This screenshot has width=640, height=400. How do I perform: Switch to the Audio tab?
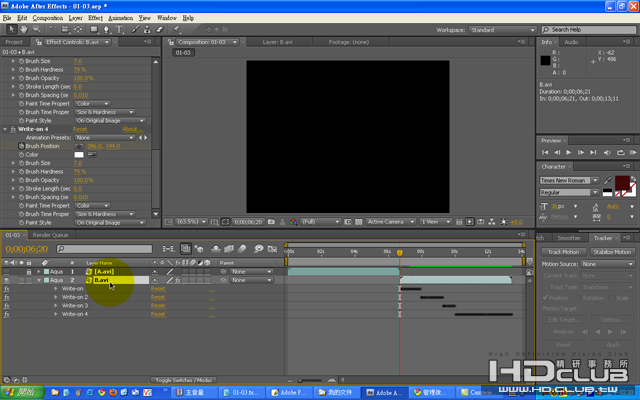(571, 42)
